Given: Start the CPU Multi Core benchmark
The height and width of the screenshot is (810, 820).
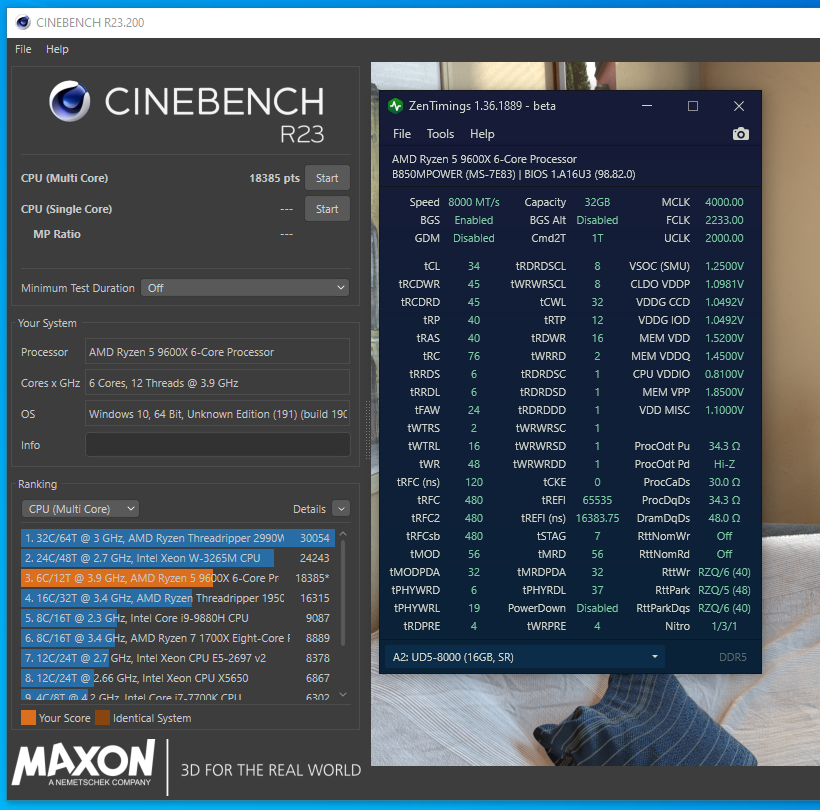Looking at the screenshot, I should pos(327,178).
